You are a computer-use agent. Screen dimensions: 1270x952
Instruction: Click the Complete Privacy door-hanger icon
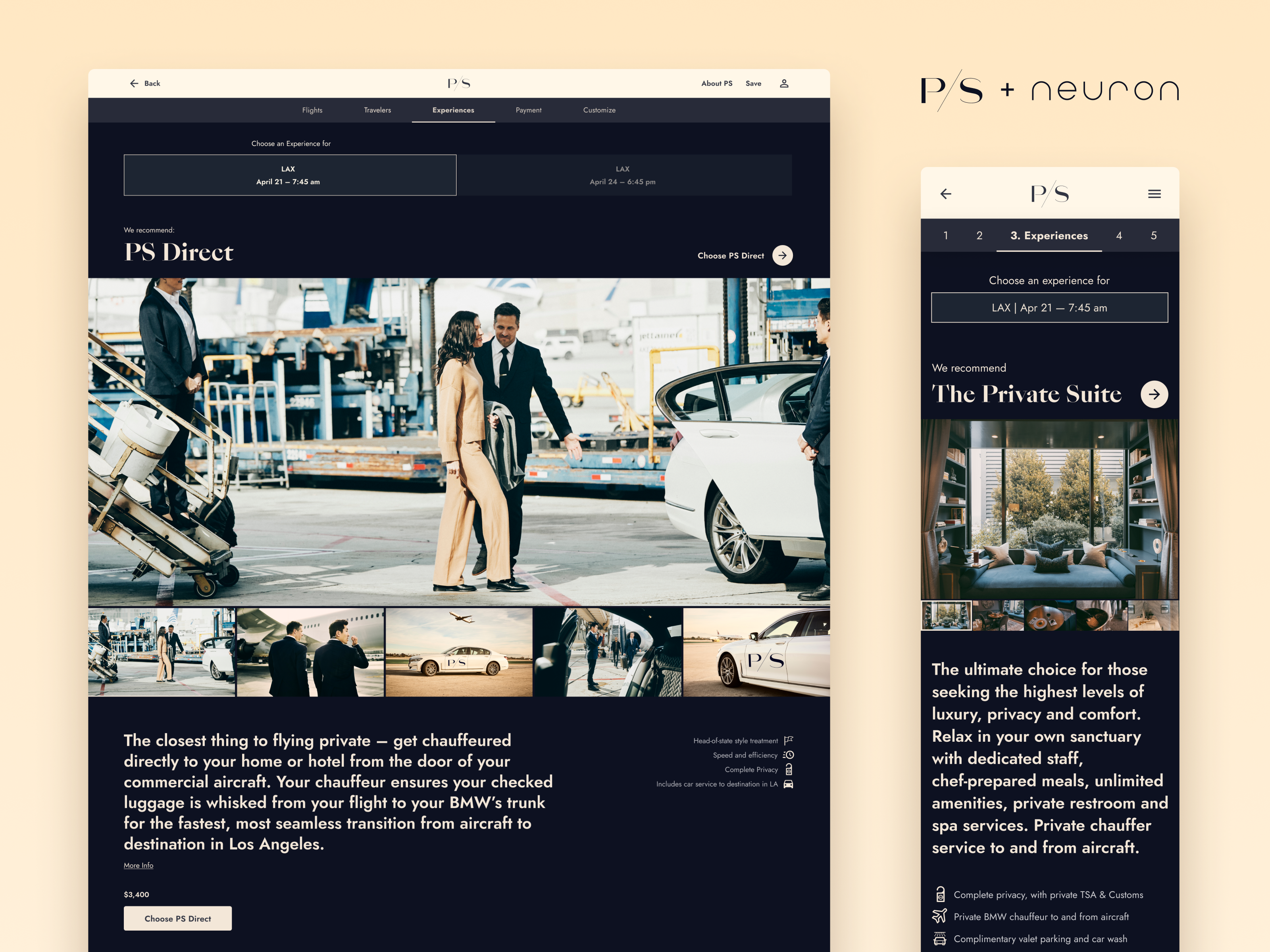(789, 770)
